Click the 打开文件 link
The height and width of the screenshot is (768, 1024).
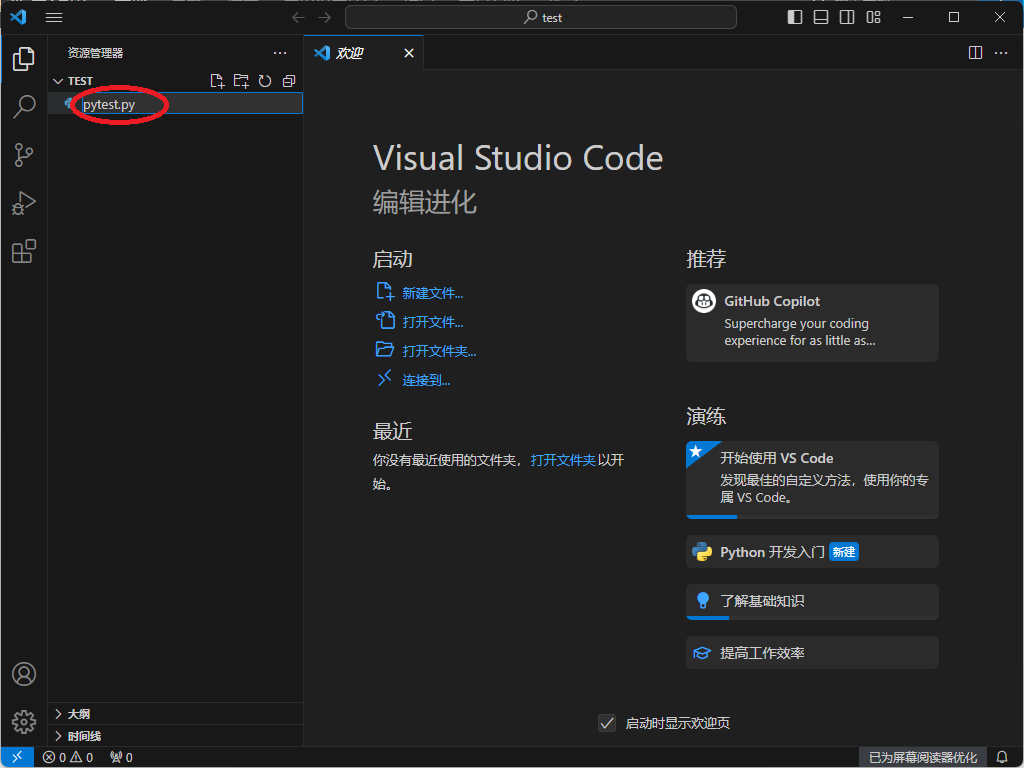(432, 322)
